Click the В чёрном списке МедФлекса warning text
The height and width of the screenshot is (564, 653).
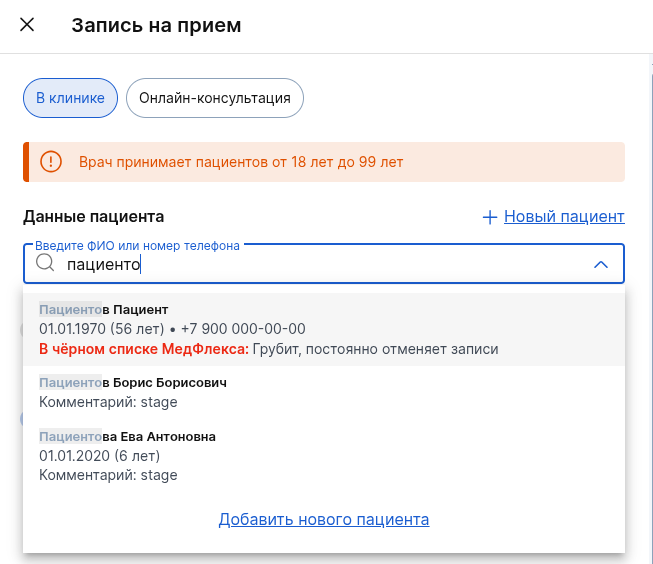[x=144, y=349]
